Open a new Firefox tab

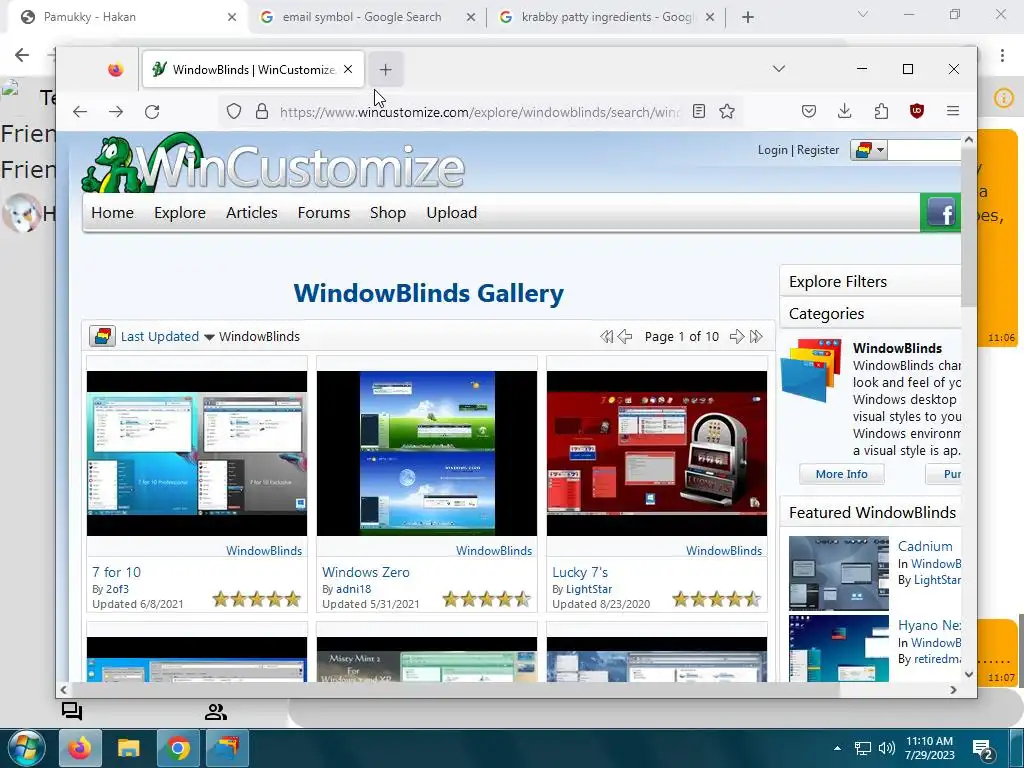[385, 69]
